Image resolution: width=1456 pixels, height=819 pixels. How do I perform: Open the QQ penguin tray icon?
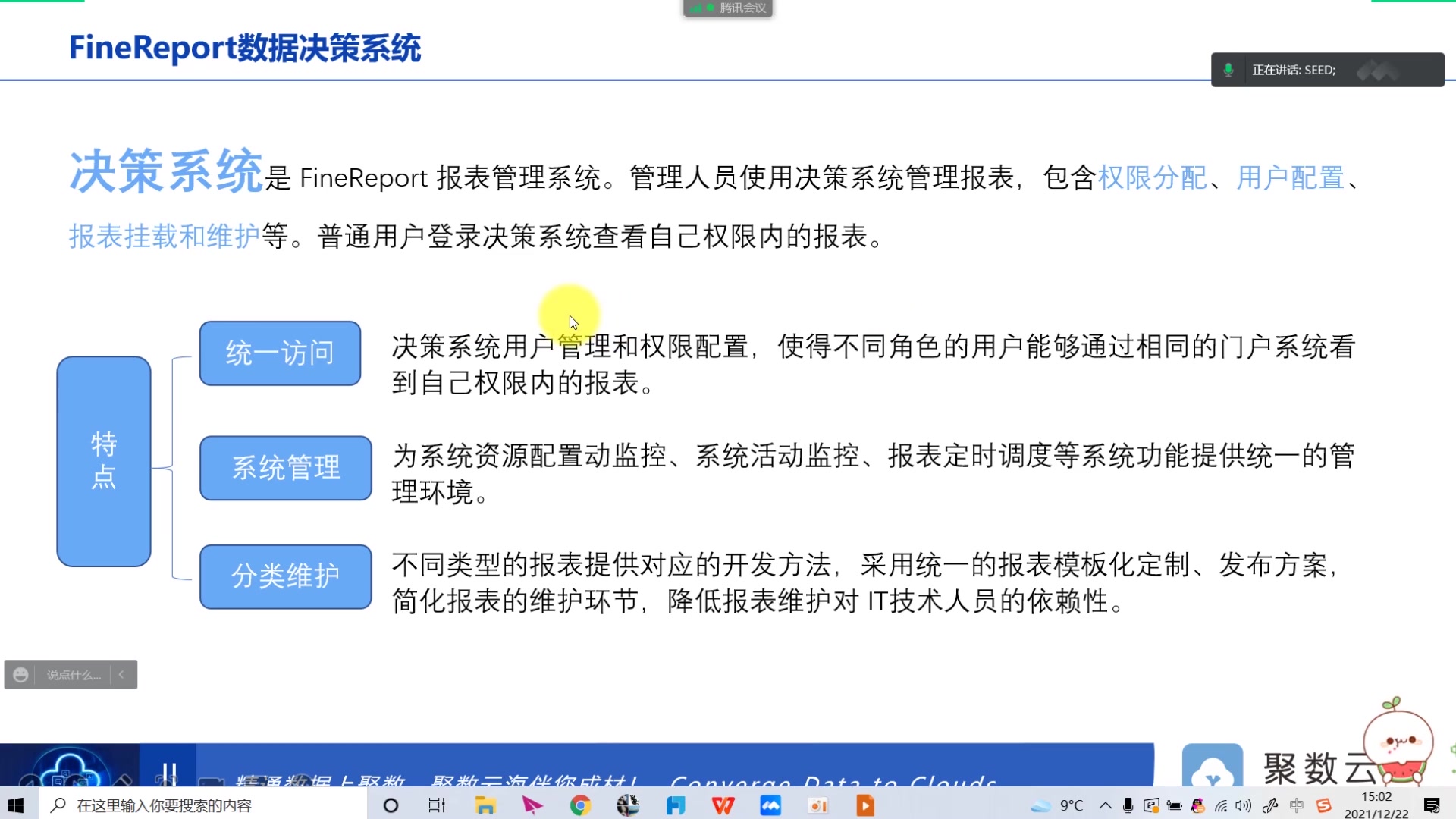[x=1198, y=805]
